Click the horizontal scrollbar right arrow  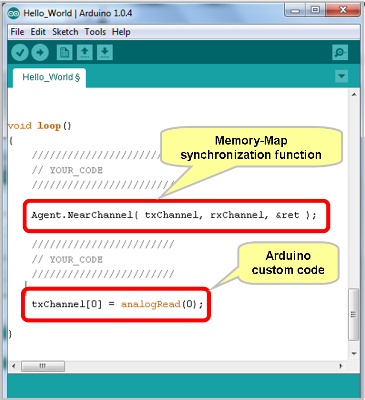pyautogui.click(x=341, y=366)
